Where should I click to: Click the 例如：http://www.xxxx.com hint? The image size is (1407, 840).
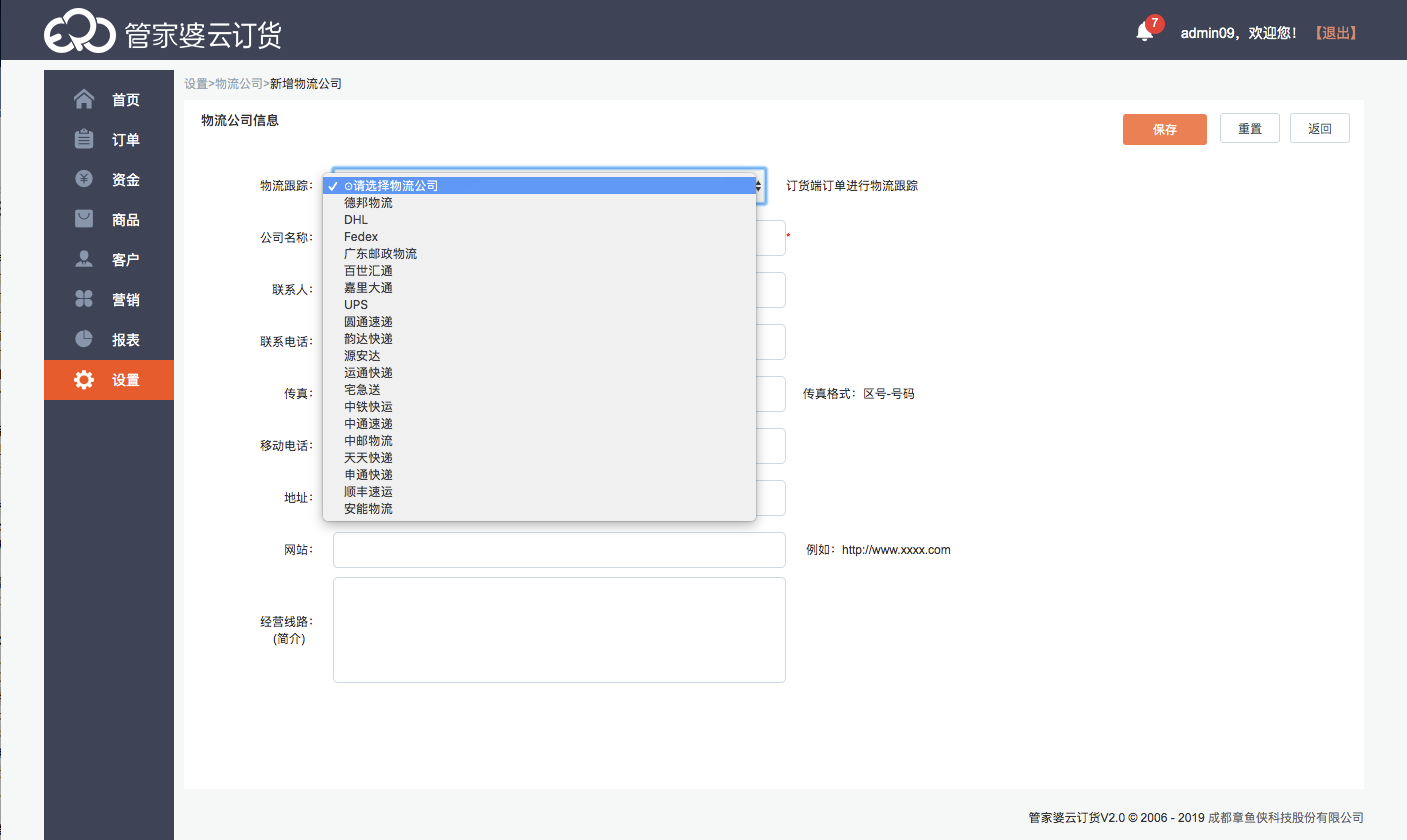click(879, 550)
